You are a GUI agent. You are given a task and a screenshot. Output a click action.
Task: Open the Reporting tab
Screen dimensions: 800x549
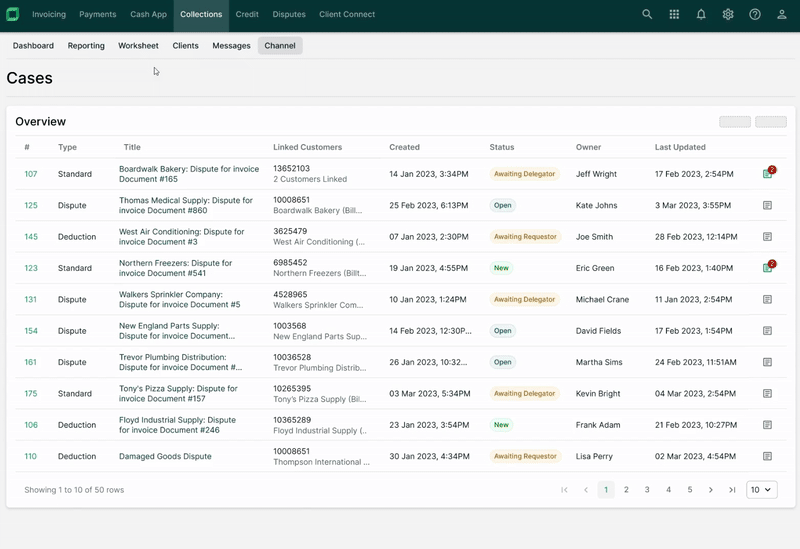click(x=86, y=45)
